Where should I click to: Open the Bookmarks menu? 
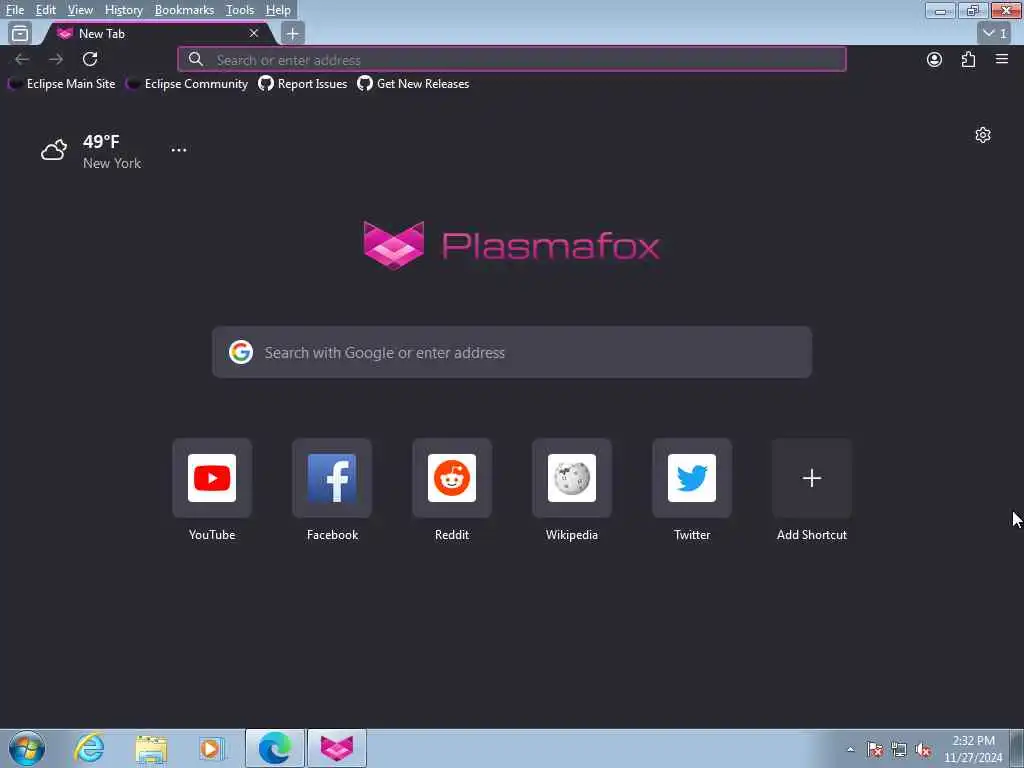184,10
